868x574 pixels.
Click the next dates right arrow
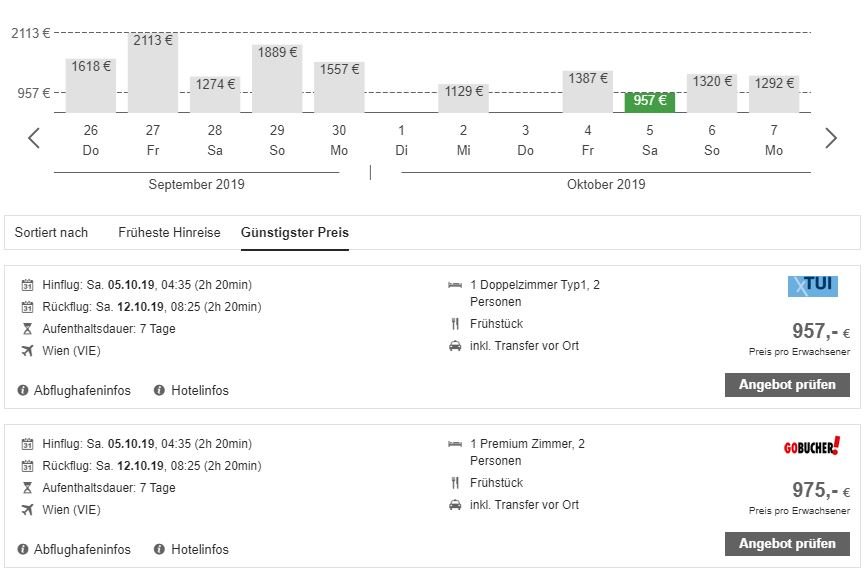(x=830, y=139)
